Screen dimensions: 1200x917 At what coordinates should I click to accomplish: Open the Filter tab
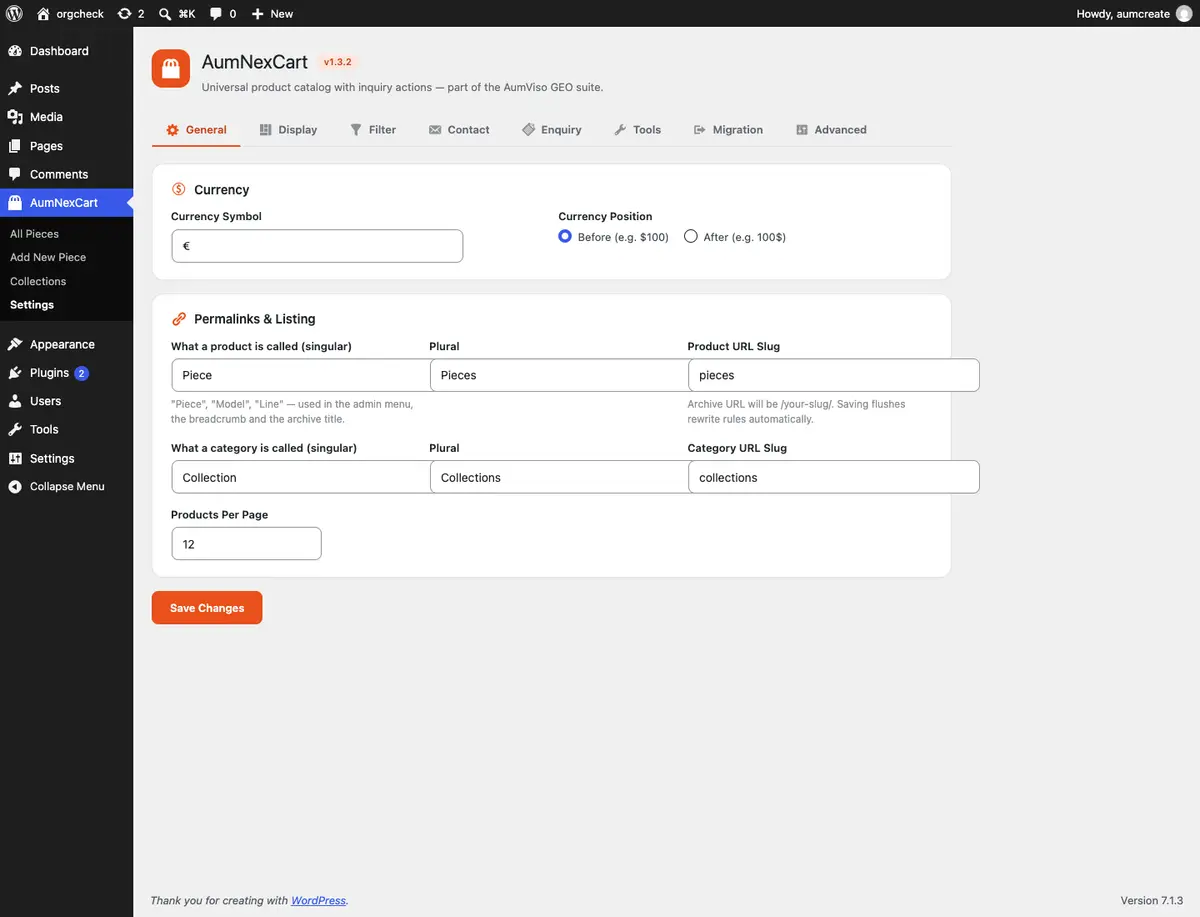pos(373,130)
